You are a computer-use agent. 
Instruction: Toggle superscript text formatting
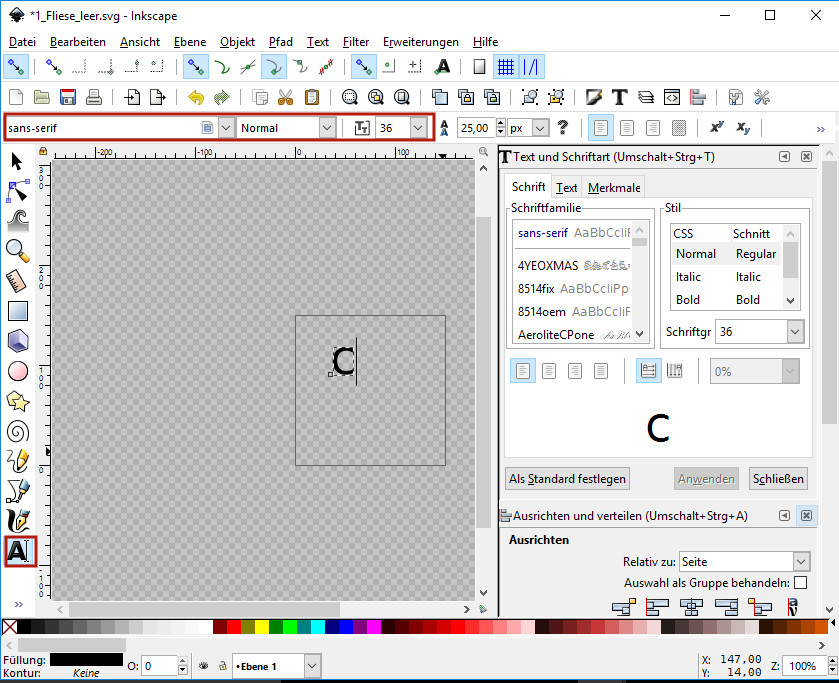point(716,128)
